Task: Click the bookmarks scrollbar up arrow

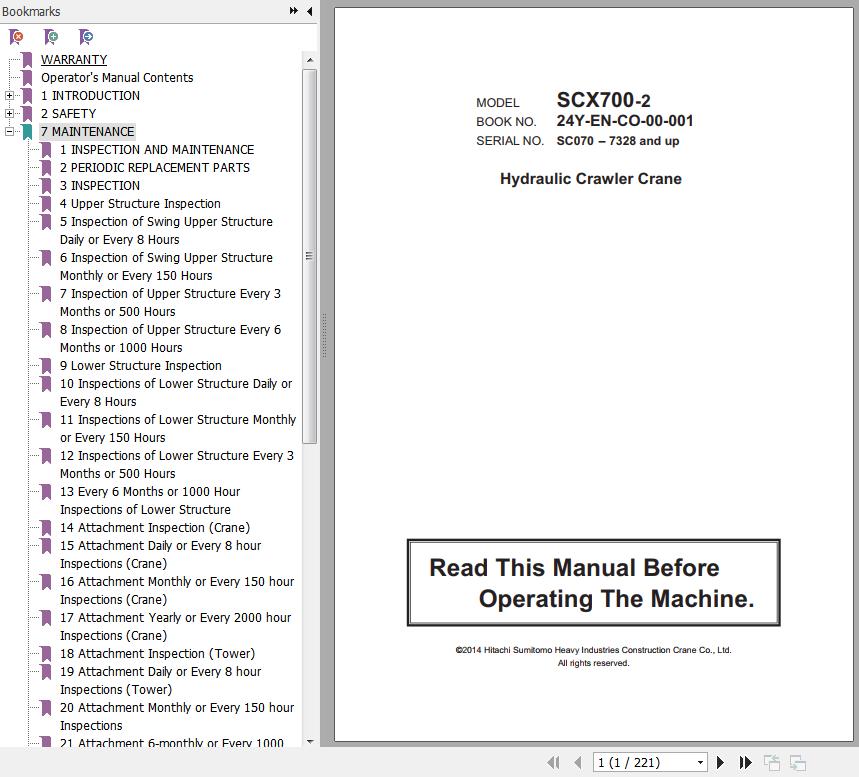Action: (310, 60)
